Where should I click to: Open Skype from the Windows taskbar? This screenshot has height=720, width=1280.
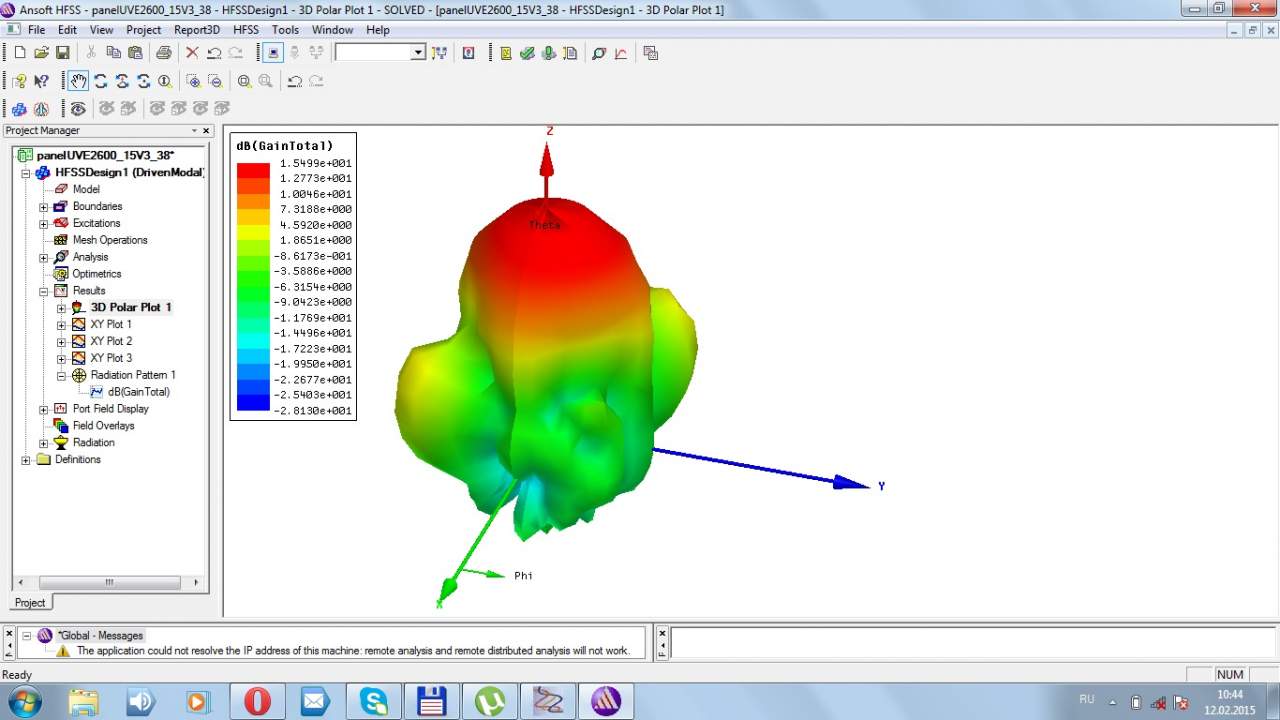tap(374, 701)
